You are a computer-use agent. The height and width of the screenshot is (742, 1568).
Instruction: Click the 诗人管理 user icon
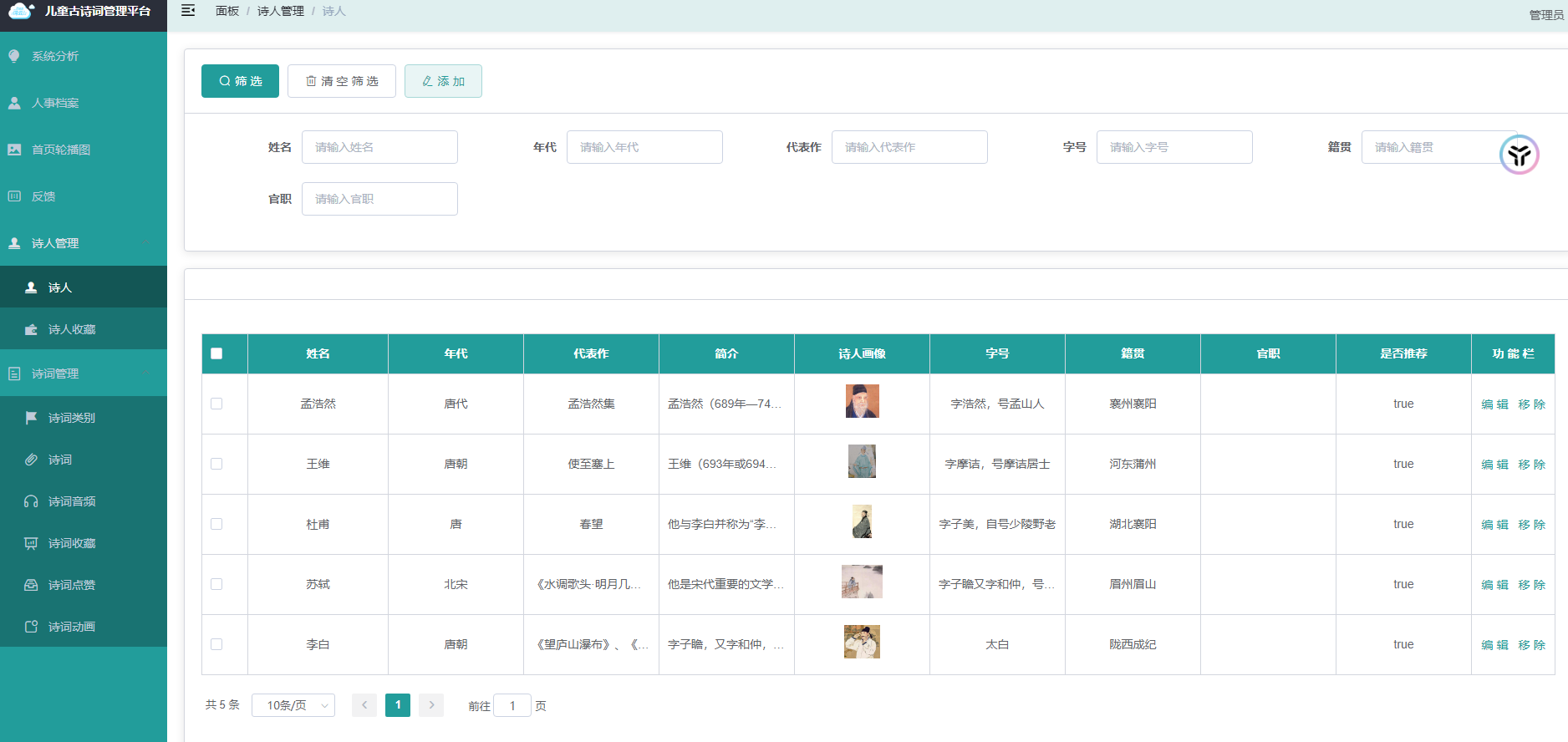click(14, 243)
